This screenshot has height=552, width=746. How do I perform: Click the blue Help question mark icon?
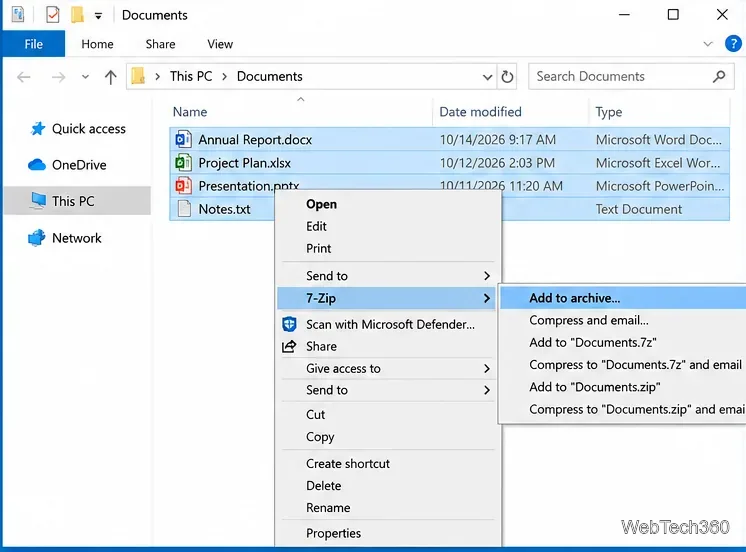(733, 44)
